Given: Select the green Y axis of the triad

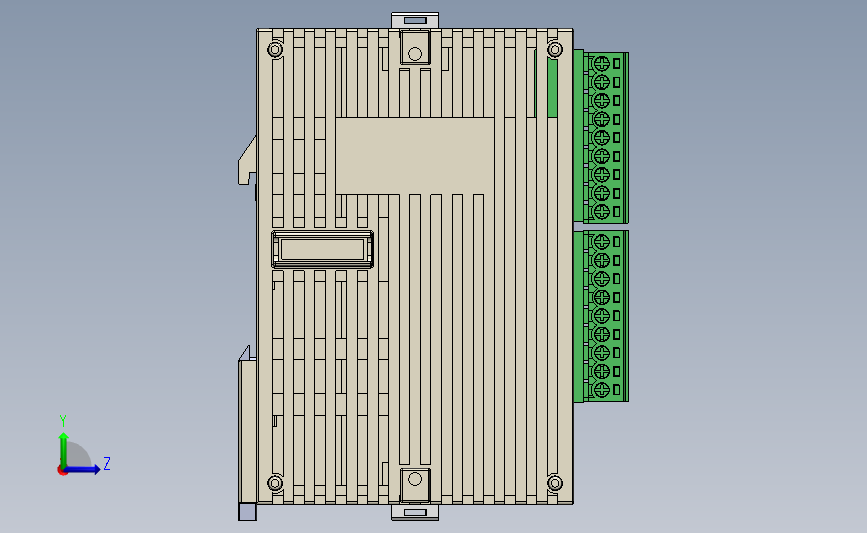Looking at the screenshot, I should [64, 450].
